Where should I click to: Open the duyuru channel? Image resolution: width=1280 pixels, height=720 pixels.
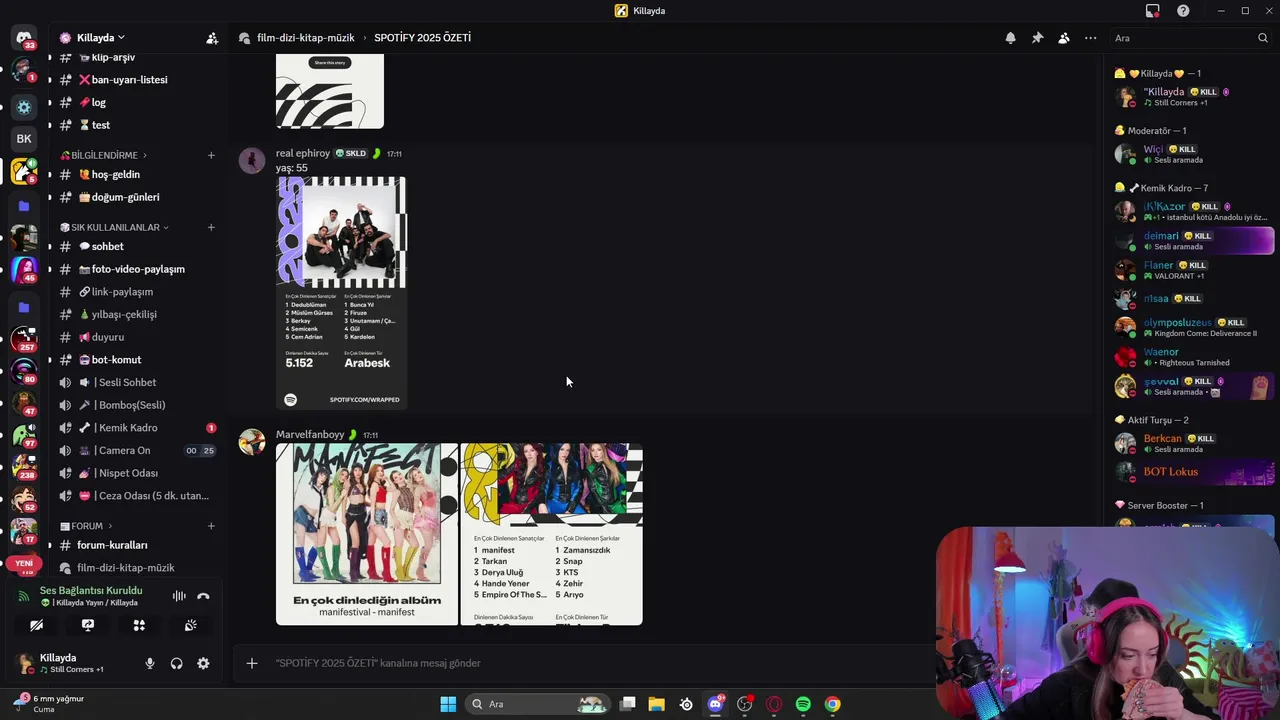pos(137,337)
